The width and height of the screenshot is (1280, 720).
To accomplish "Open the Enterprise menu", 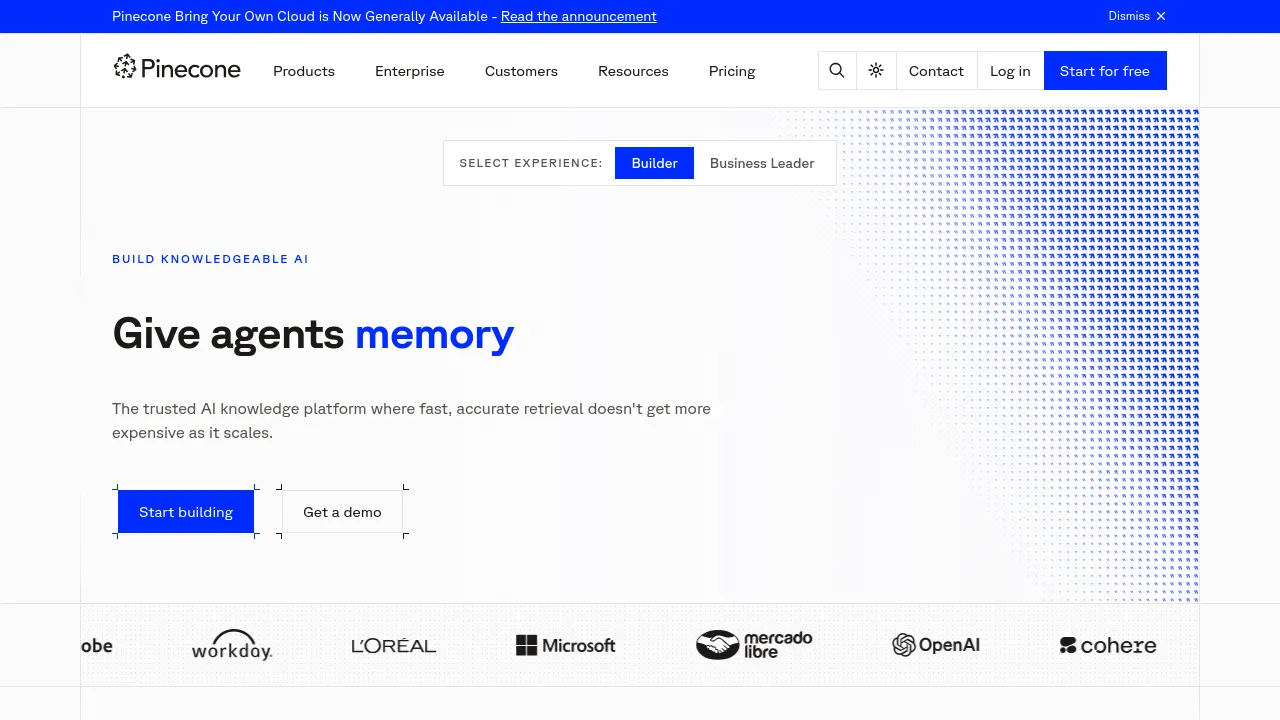I will point(410,71).
